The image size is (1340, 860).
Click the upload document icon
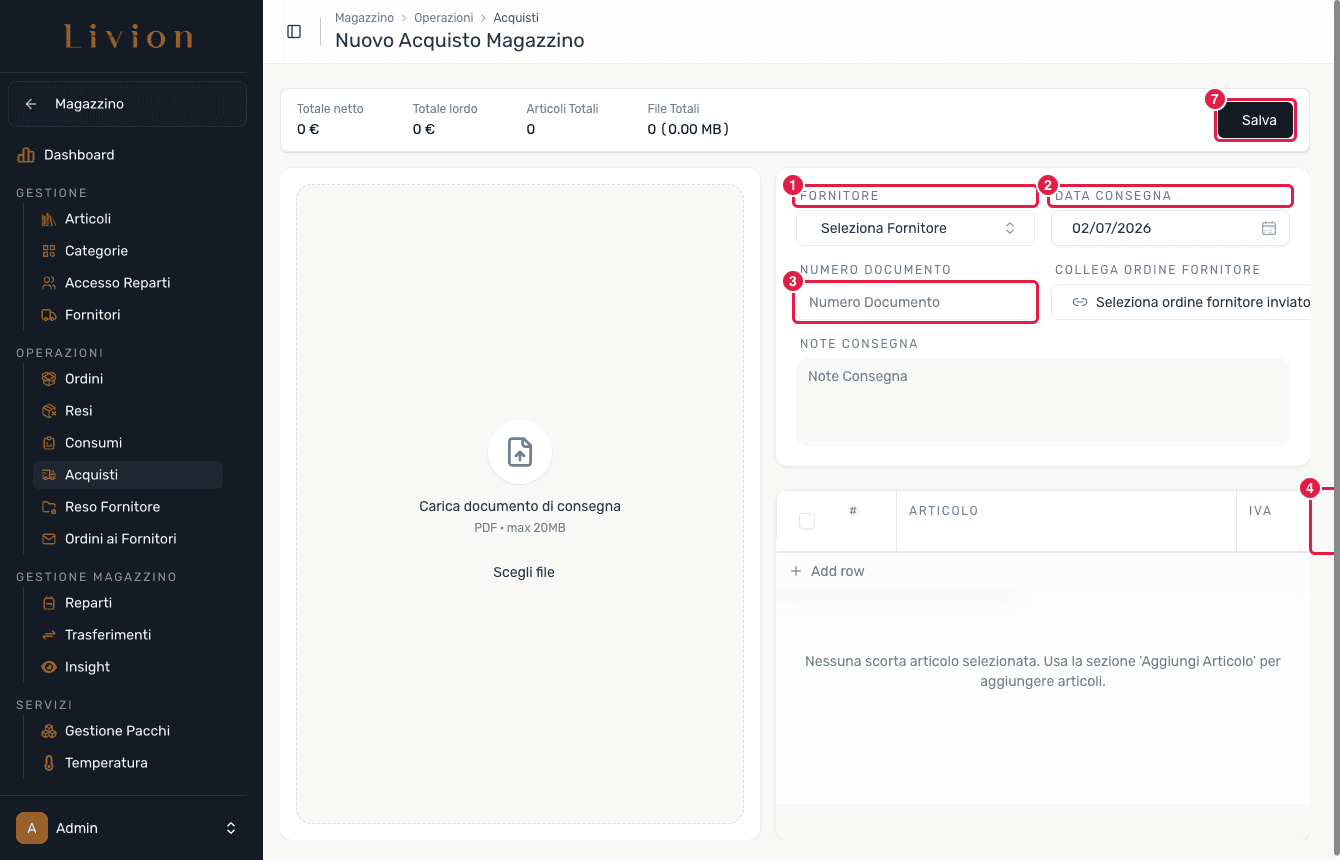click(520, 452)
